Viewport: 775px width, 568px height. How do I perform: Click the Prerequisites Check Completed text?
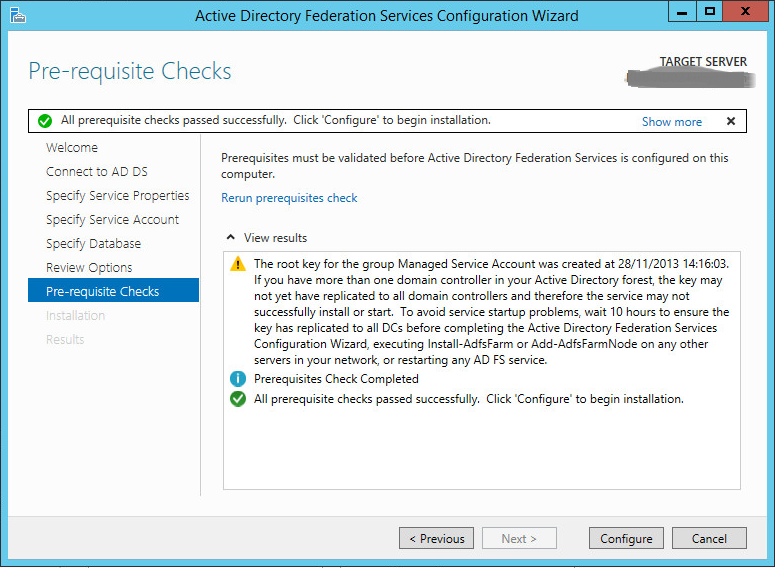coord(336,379)
